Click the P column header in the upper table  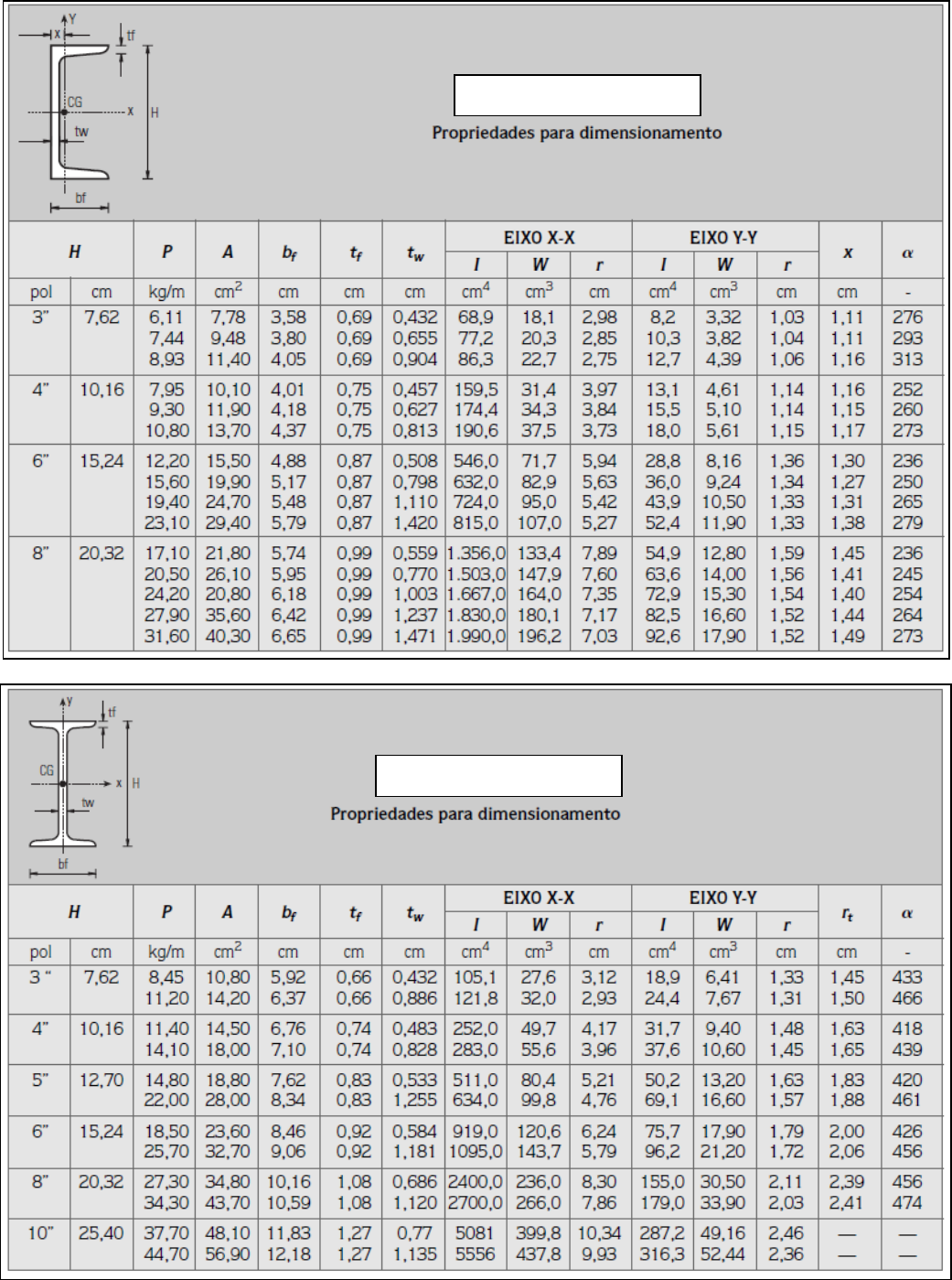click(x=166, y=253)
